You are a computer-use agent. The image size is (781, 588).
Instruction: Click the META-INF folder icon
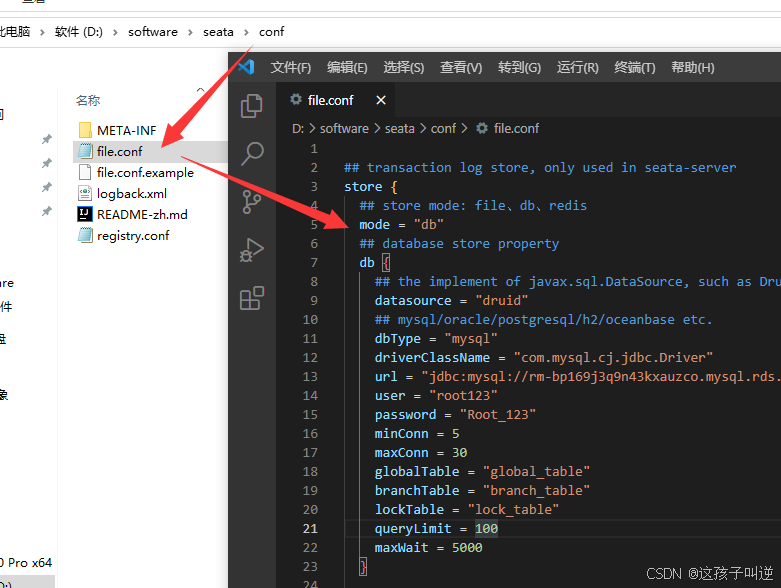[85, 130]
